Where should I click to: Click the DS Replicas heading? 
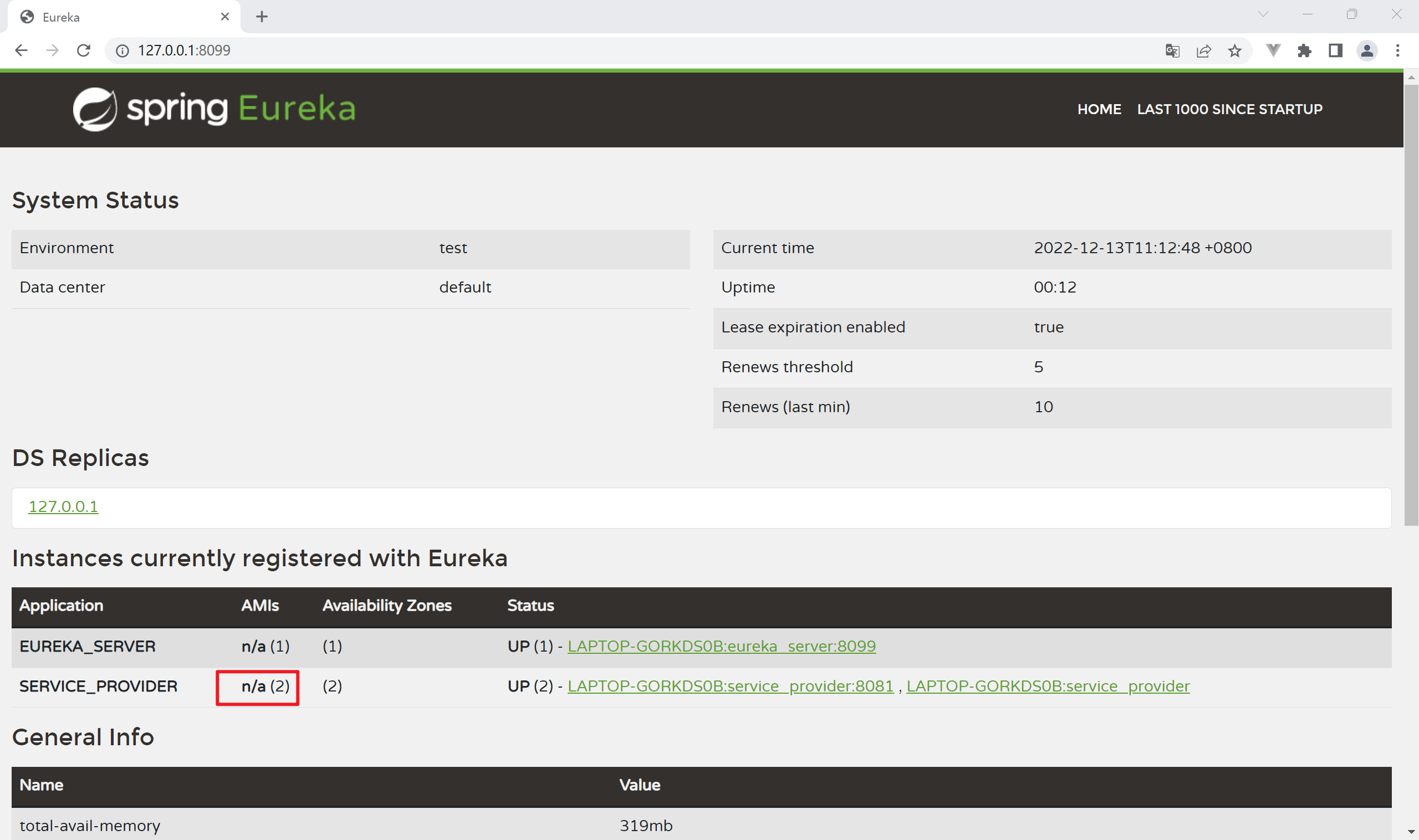coord(80,458)
